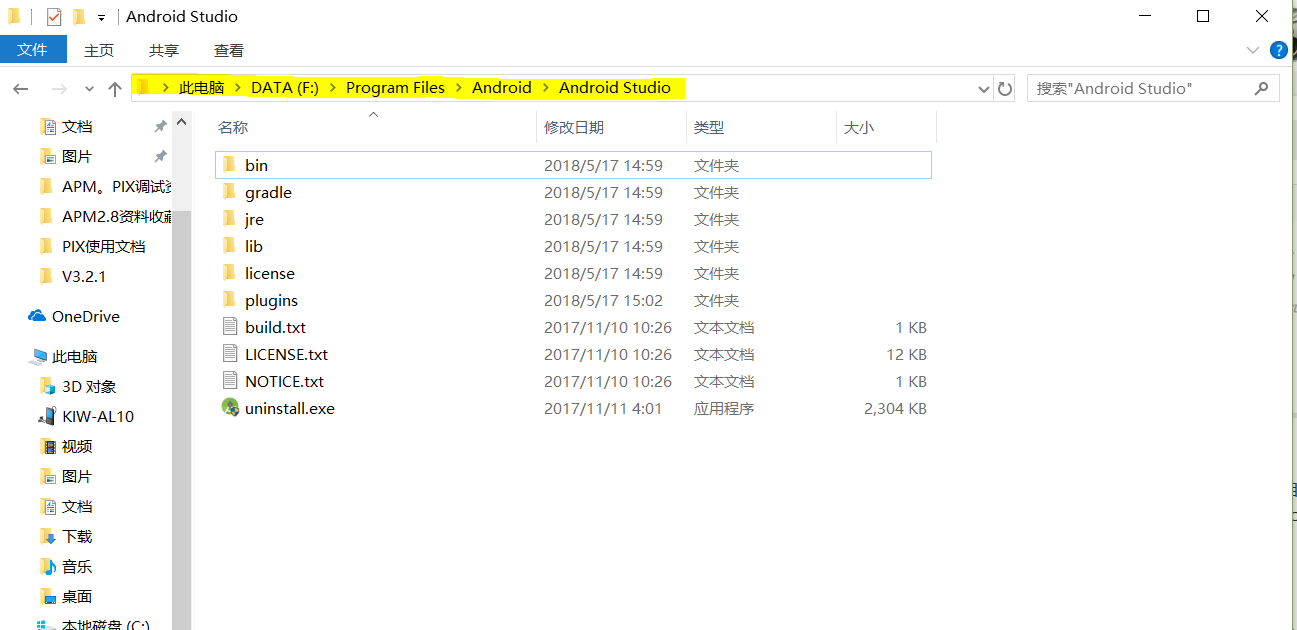This screenshot has height=630, width=1297.
Task: Click the search magnifier icon
Action: pyautogui.click(x=1261, y=88)
